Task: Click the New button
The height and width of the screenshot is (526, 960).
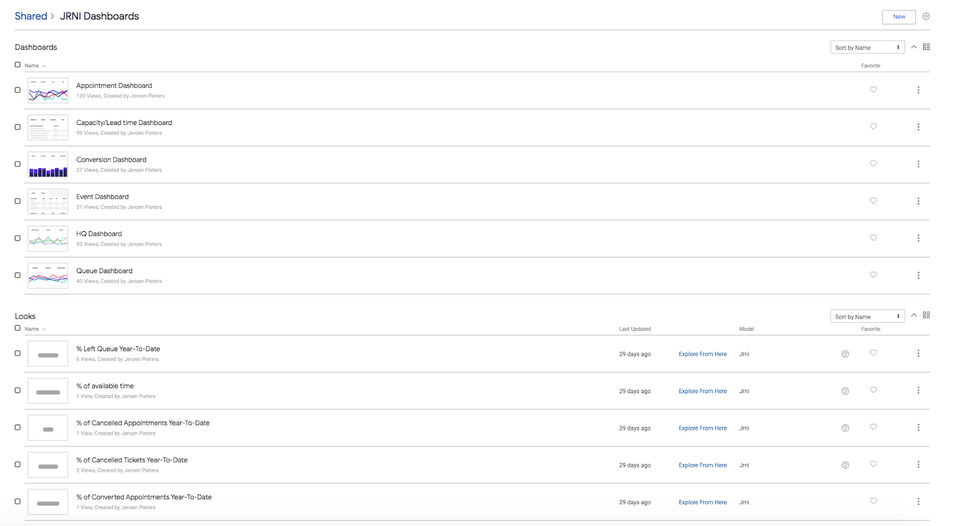Action: (898, 17)
